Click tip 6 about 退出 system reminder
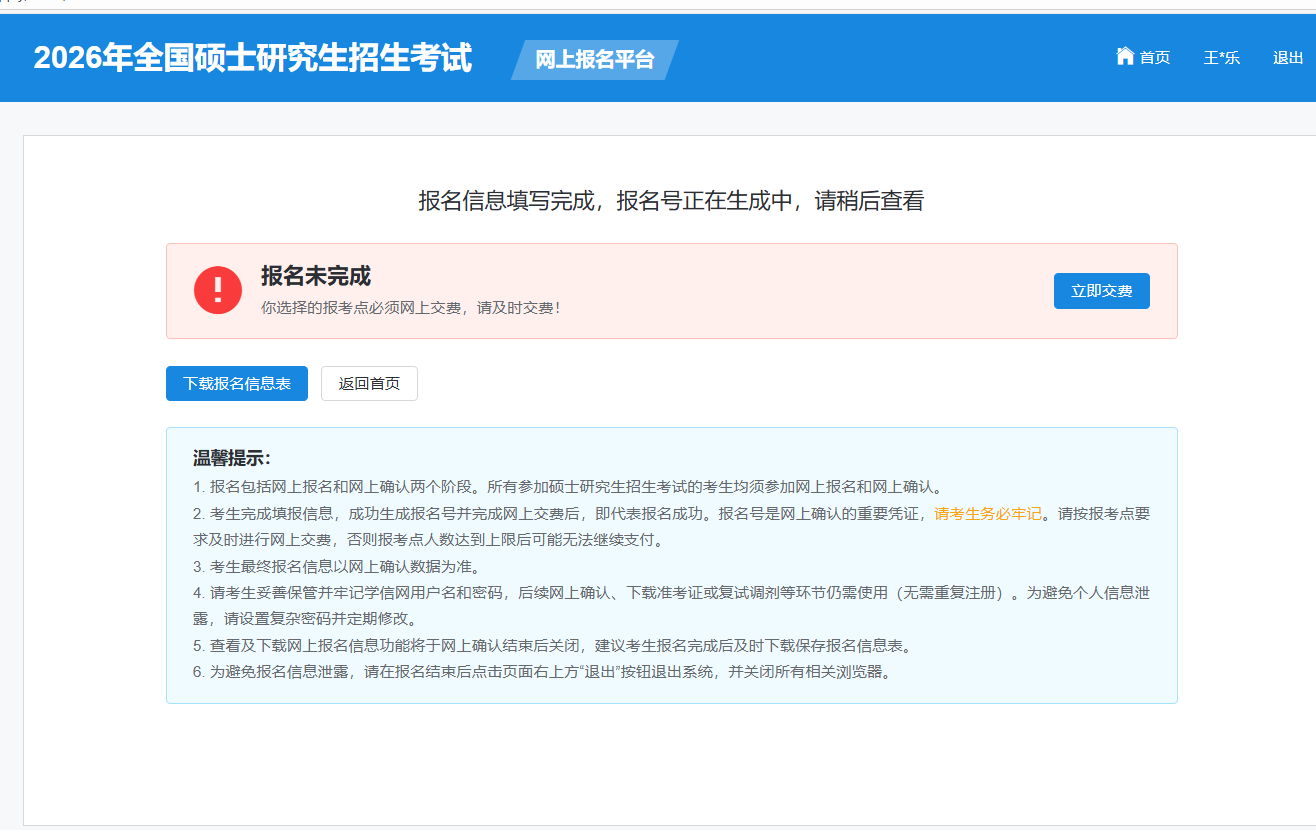Screen dimensions: 1316x830 [x=541, y=671]
